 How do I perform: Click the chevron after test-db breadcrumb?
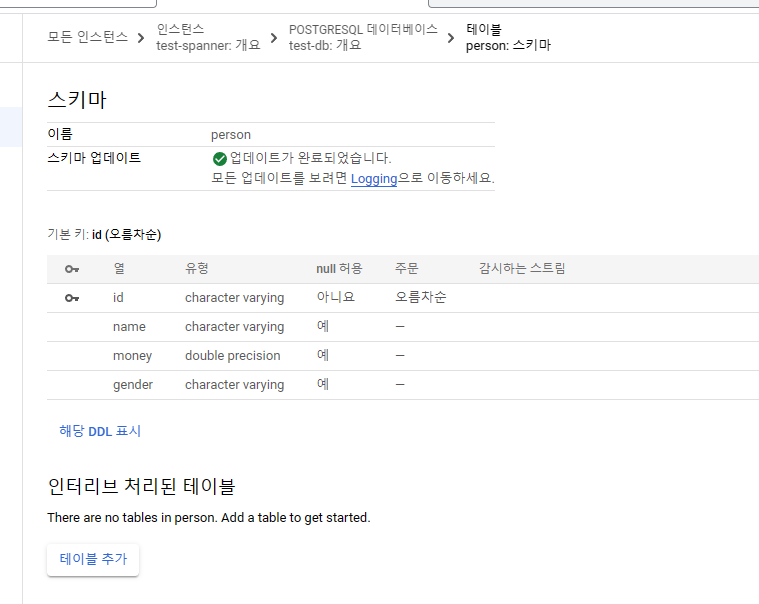click(451, 38)
